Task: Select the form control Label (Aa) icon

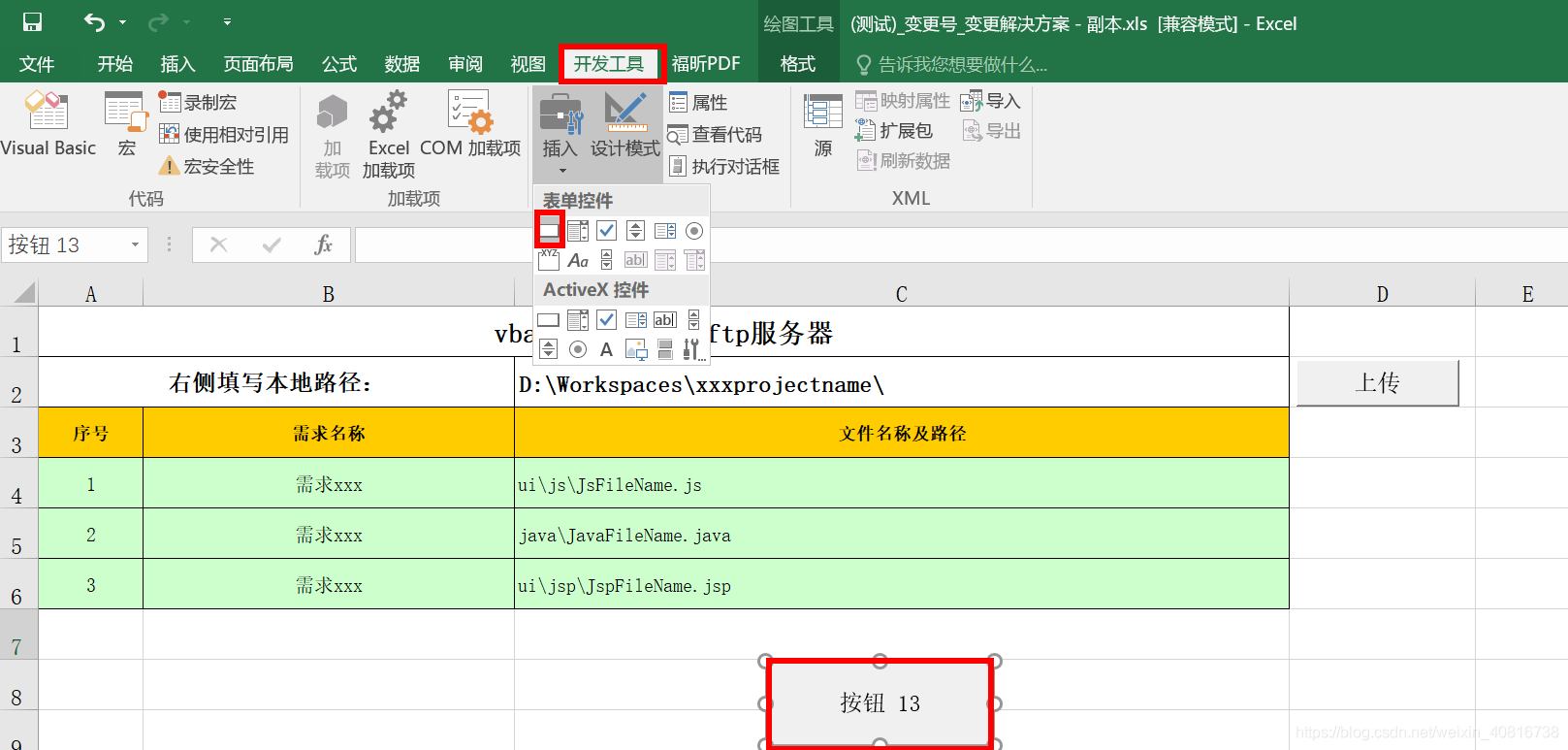Action: click(x=578, y=260)
